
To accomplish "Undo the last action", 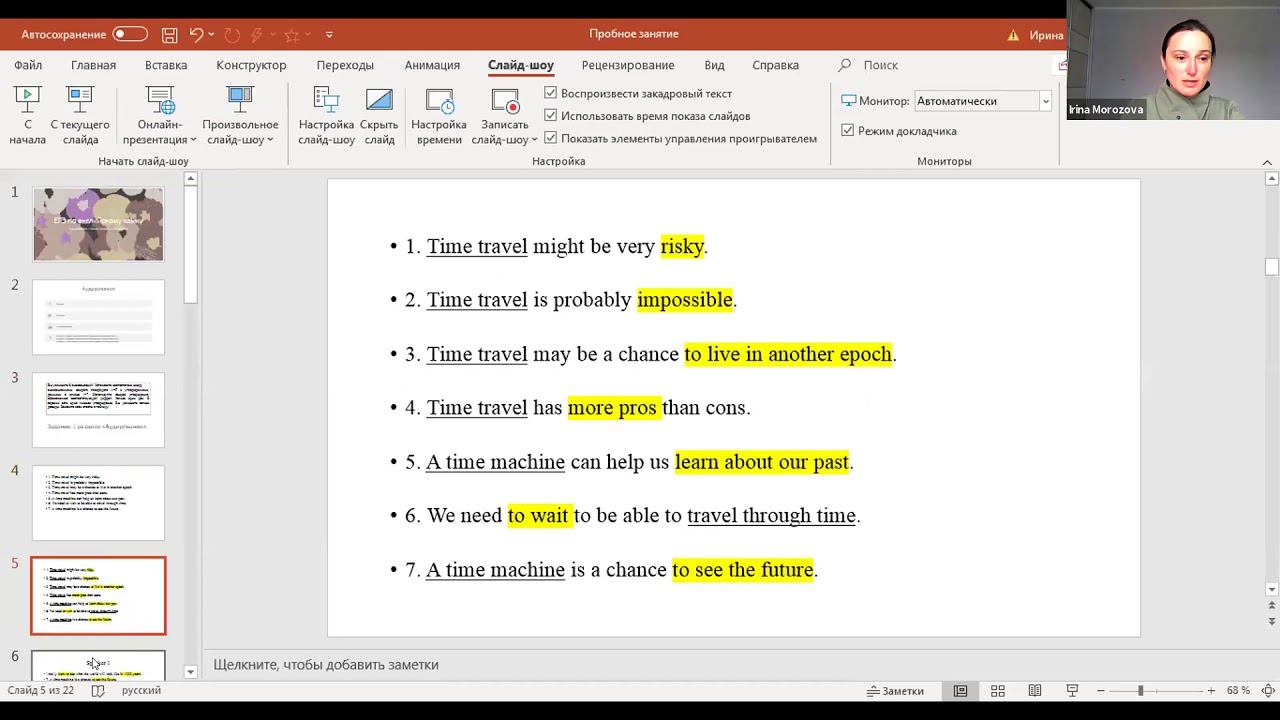I will coord(196,34).
